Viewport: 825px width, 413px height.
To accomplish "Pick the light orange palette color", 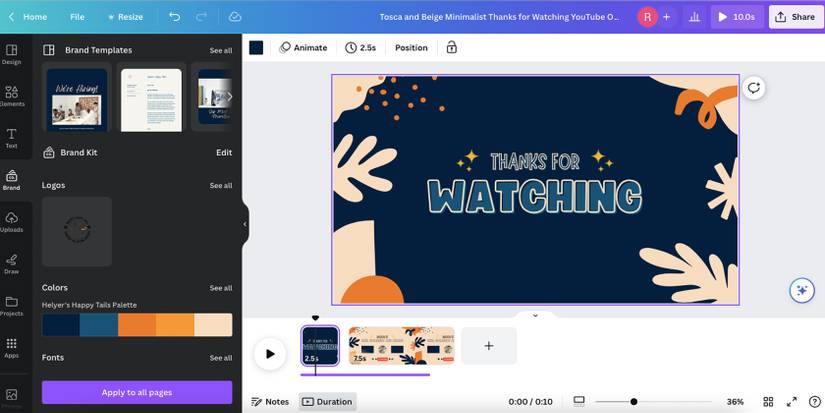I will [x=175, y=325].
